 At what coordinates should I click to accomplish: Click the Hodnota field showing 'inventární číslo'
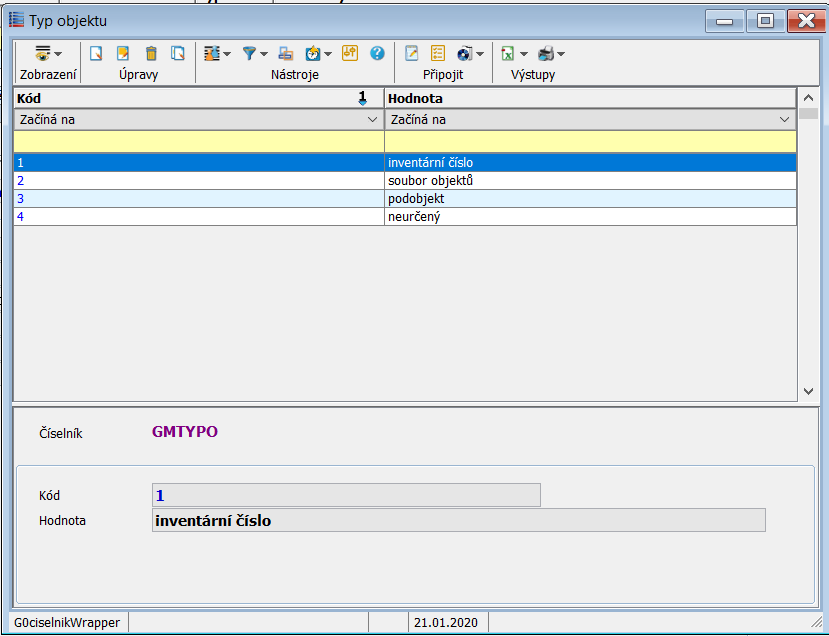(x=458, y=520)
